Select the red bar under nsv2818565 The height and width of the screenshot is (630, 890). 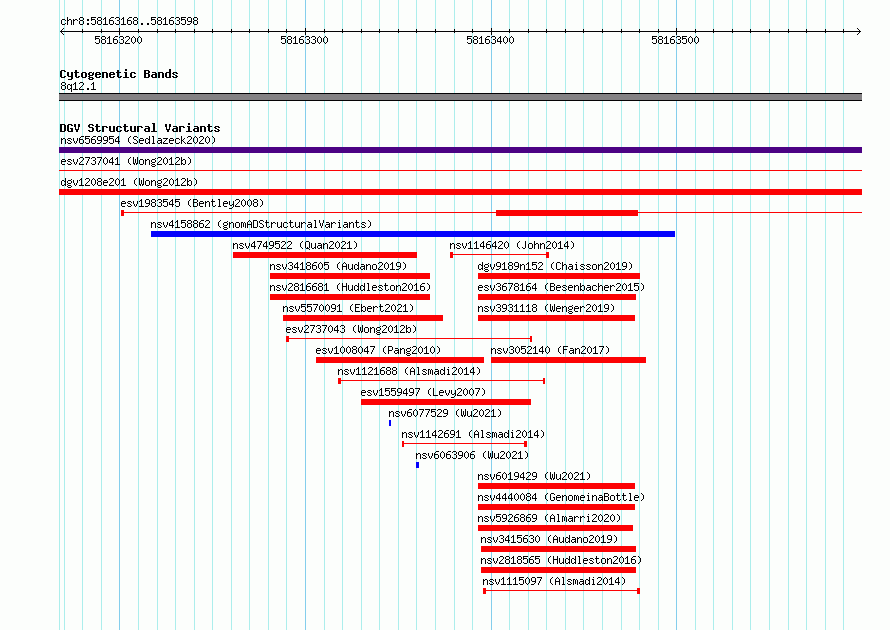558,570
